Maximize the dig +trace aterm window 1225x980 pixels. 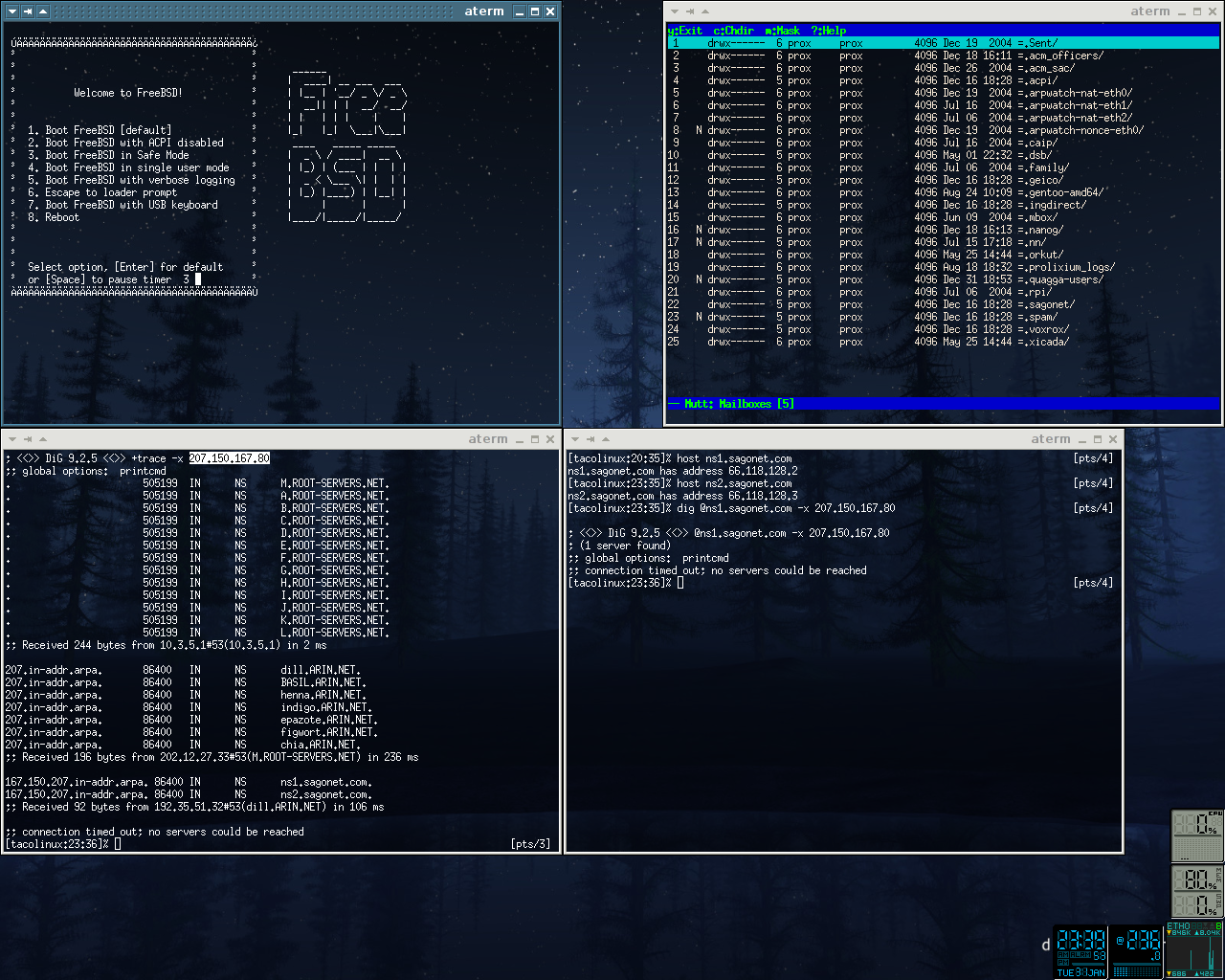[x=535, y=439]
